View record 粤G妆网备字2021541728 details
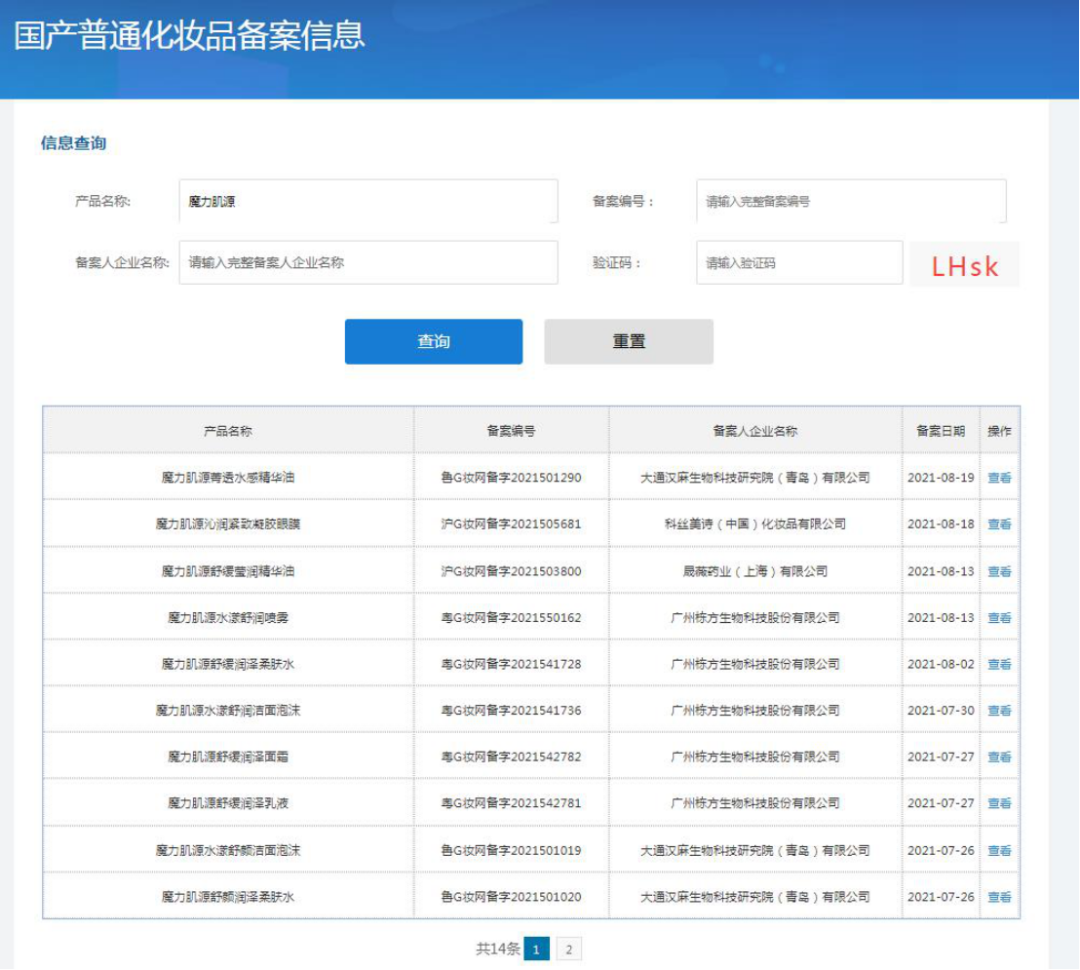The image size is (1080, 970). click(999, 664)
